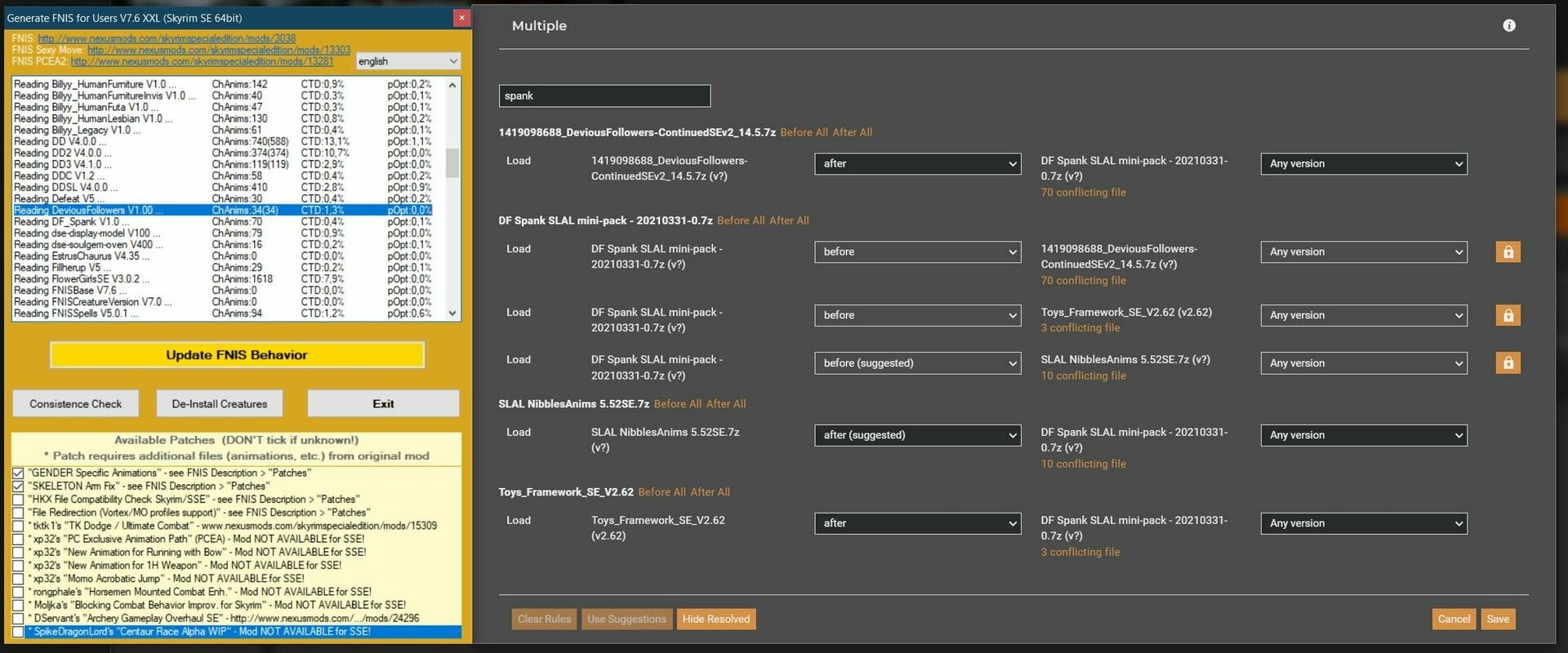Open the '10 conflicting file' link under SLAL NibblesAnims 5.52SE
The image size is (1568, 653).
pyautogui.click(x=1083, y=464)
